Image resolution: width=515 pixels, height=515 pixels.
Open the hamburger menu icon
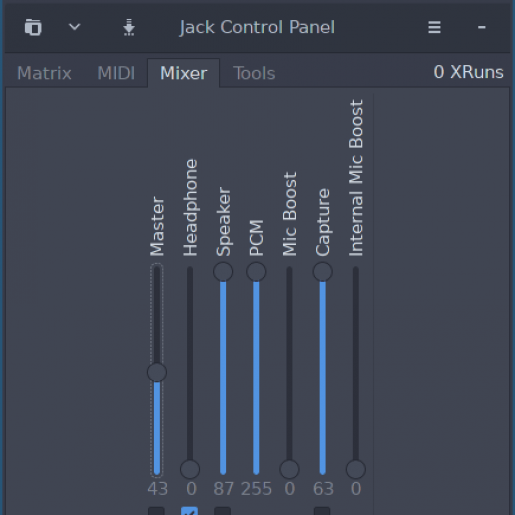[434, 27]
